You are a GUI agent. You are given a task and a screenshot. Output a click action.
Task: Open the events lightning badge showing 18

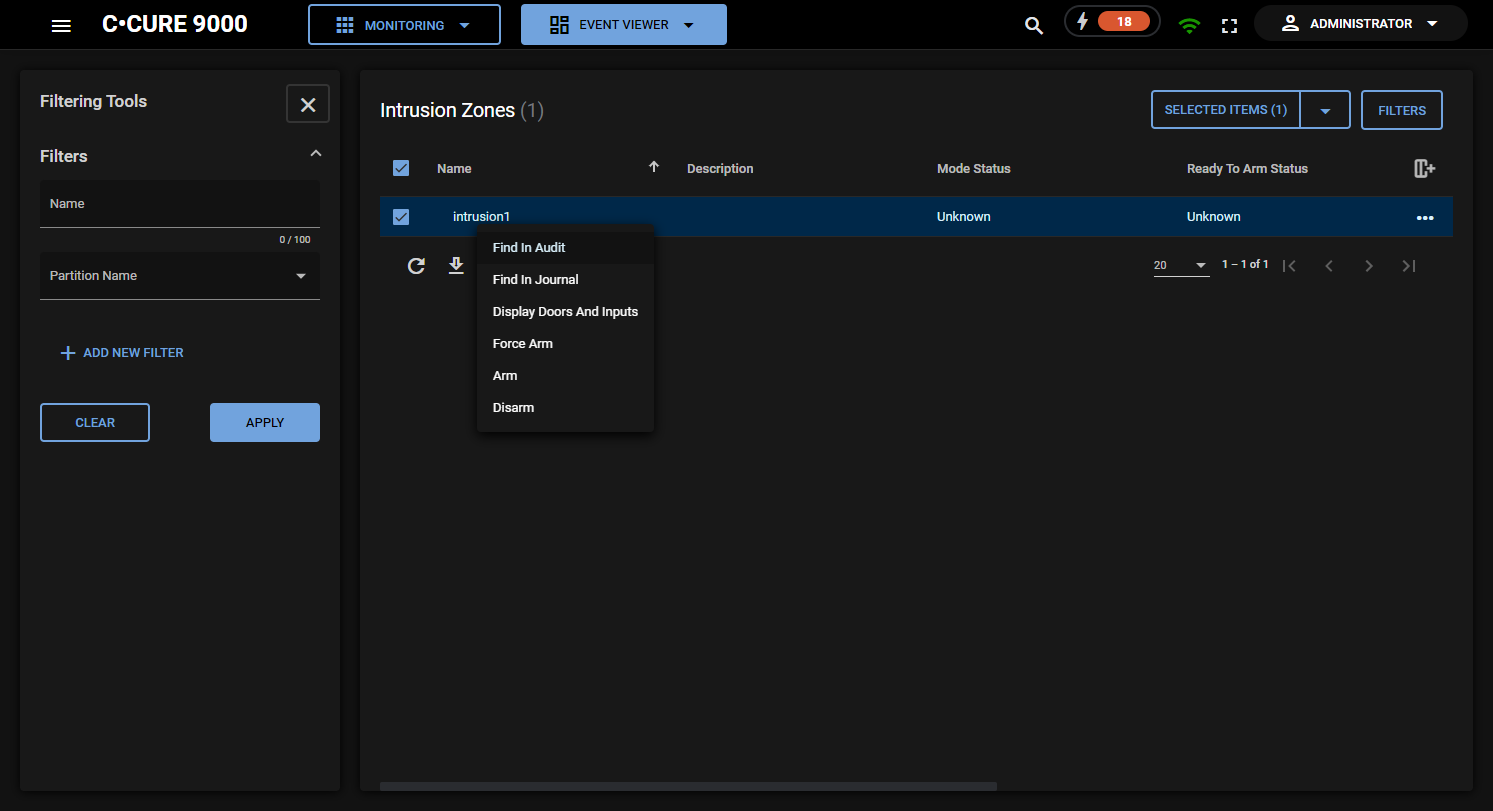coord(1112,22)
